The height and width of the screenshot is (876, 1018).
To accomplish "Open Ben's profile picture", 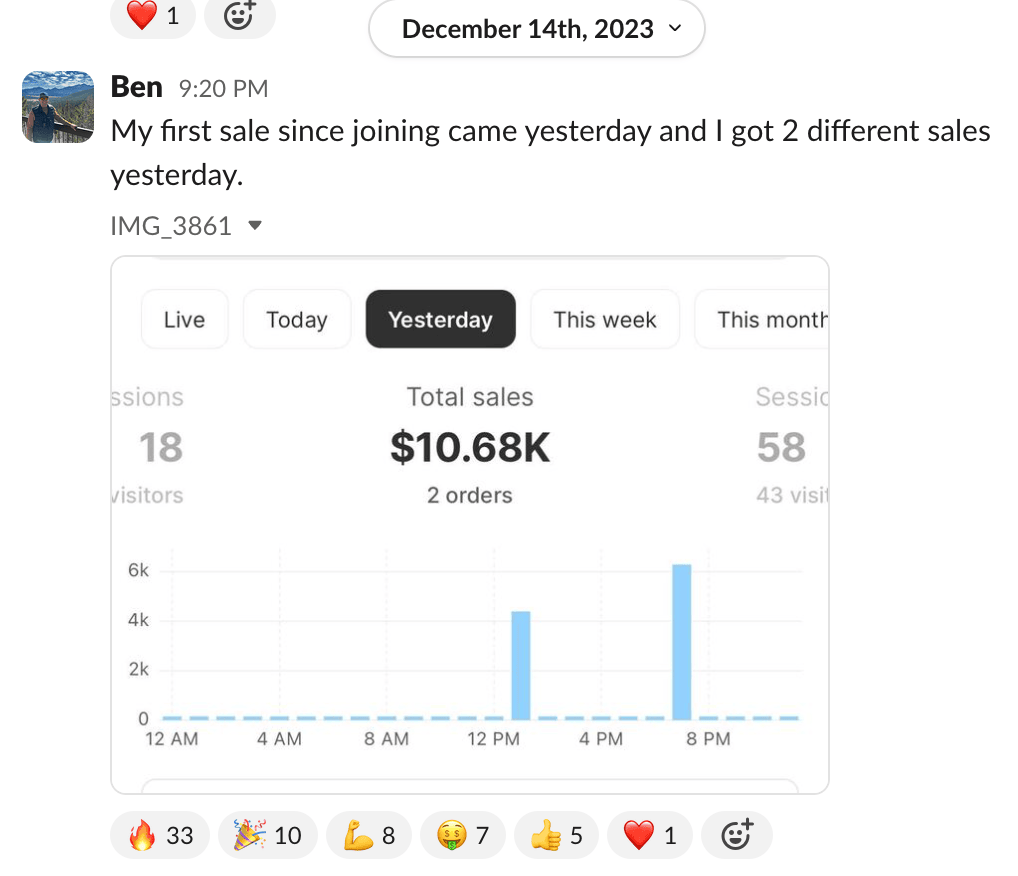I will (x=58, y=106).
